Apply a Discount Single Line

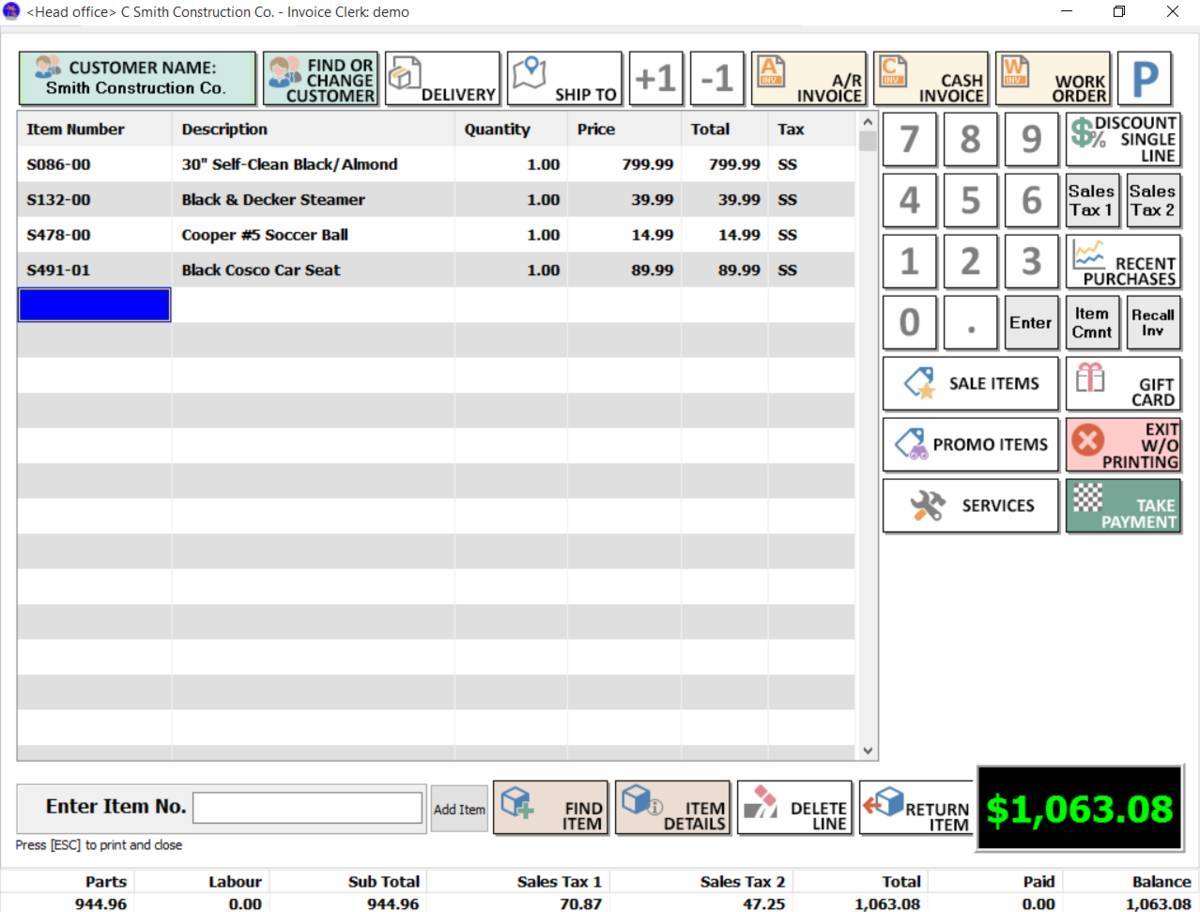1124,139
